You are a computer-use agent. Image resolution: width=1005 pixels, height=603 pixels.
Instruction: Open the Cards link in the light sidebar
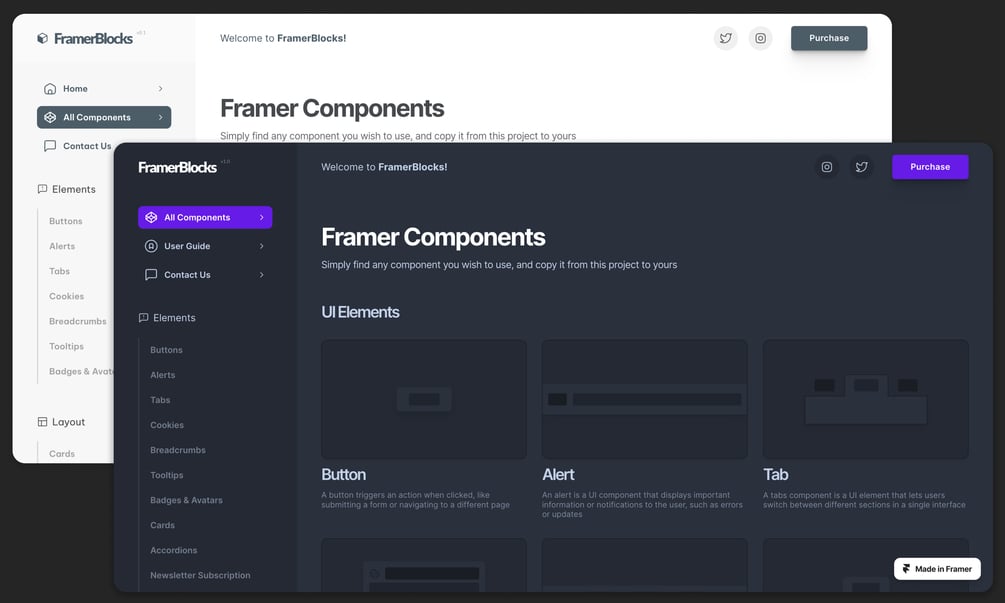tap(62, 454)
